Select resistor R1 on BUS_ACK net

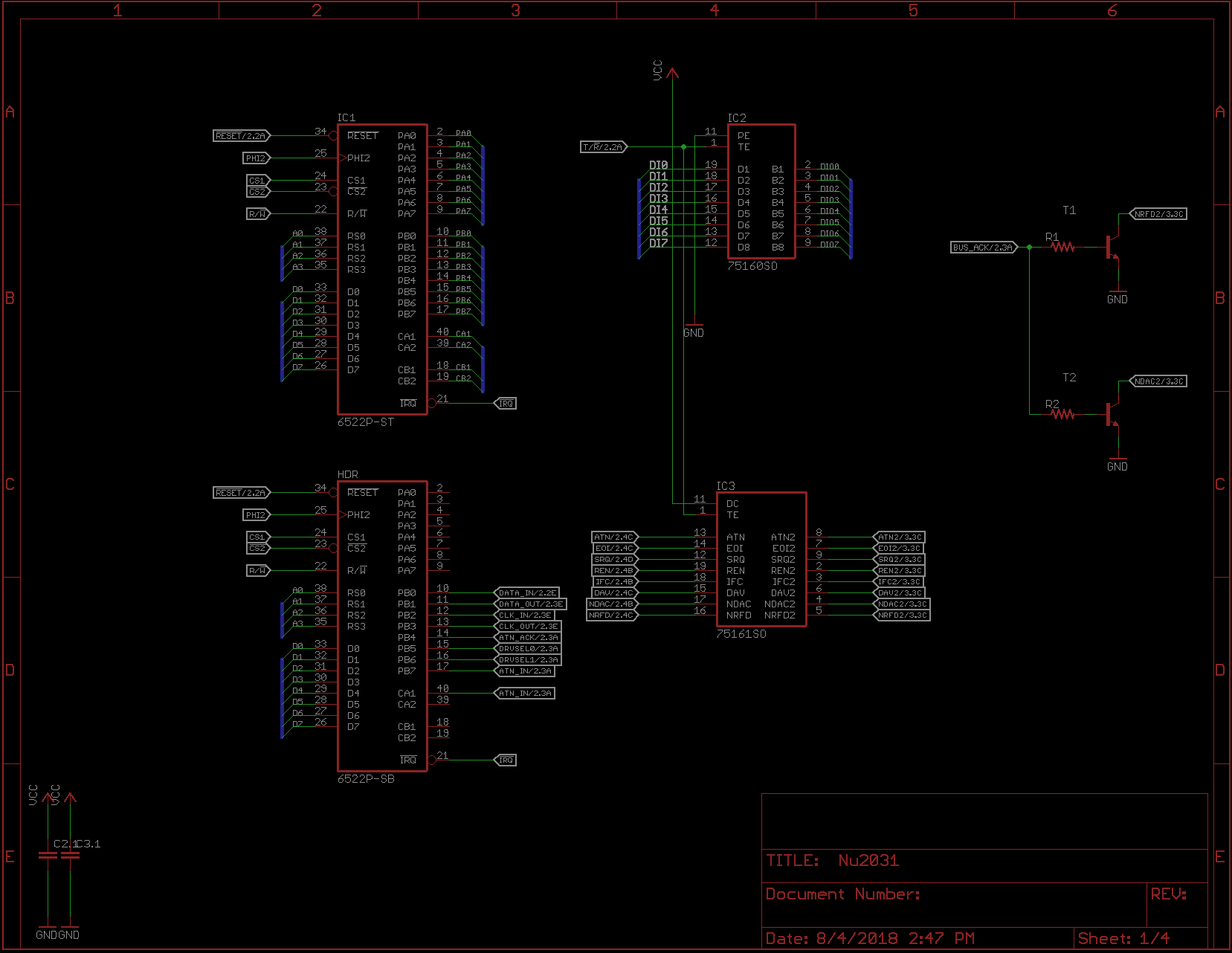click(x=1062, y=246)
